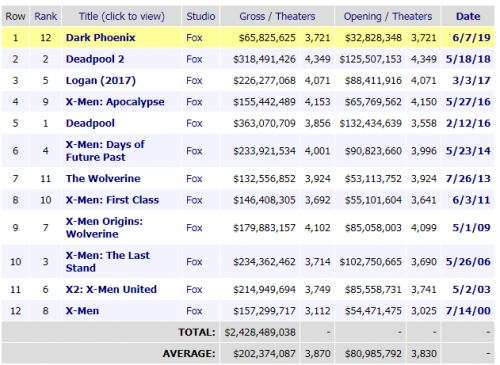Sort table by the Rank column header
The image size is (500, 365).
(x=46, y=16)
